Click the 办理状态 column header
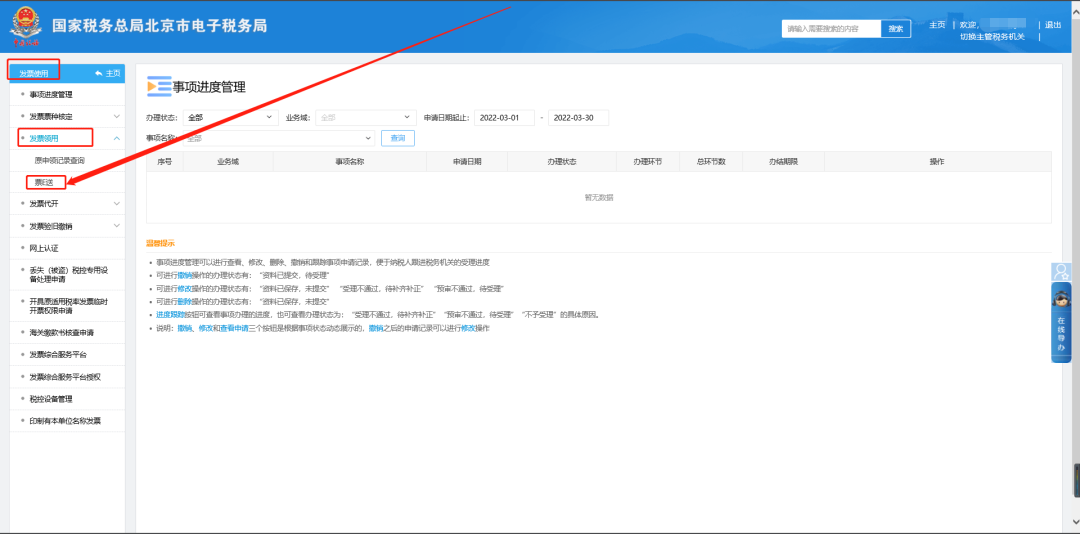1080x534 pixels. pyautogui.click(x=562, y=161)
